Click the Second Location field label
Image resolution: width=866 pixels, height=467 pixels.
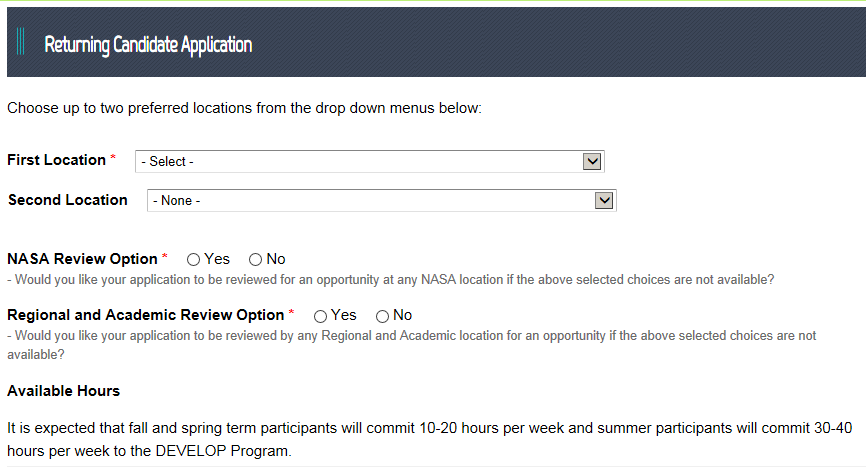68,200
